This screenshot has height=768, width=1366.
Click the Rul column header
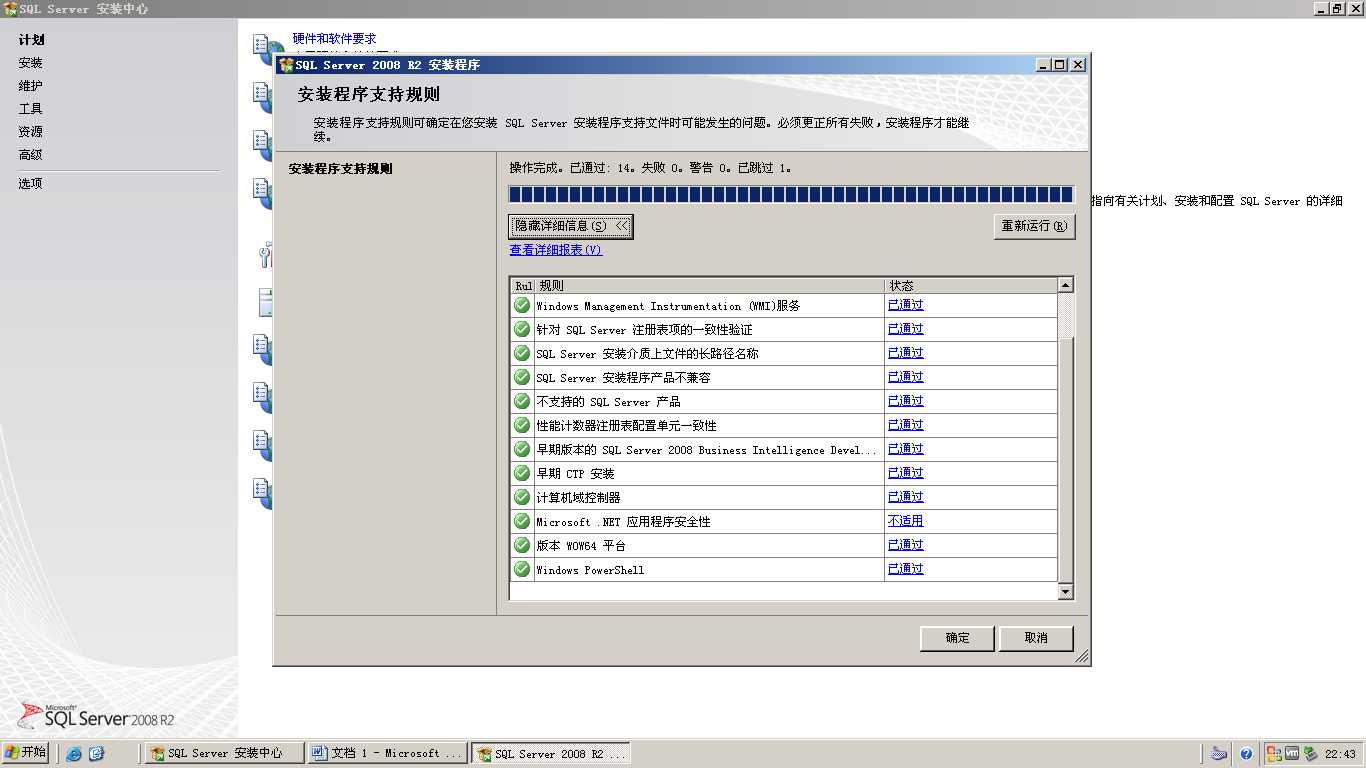(523, 285)
